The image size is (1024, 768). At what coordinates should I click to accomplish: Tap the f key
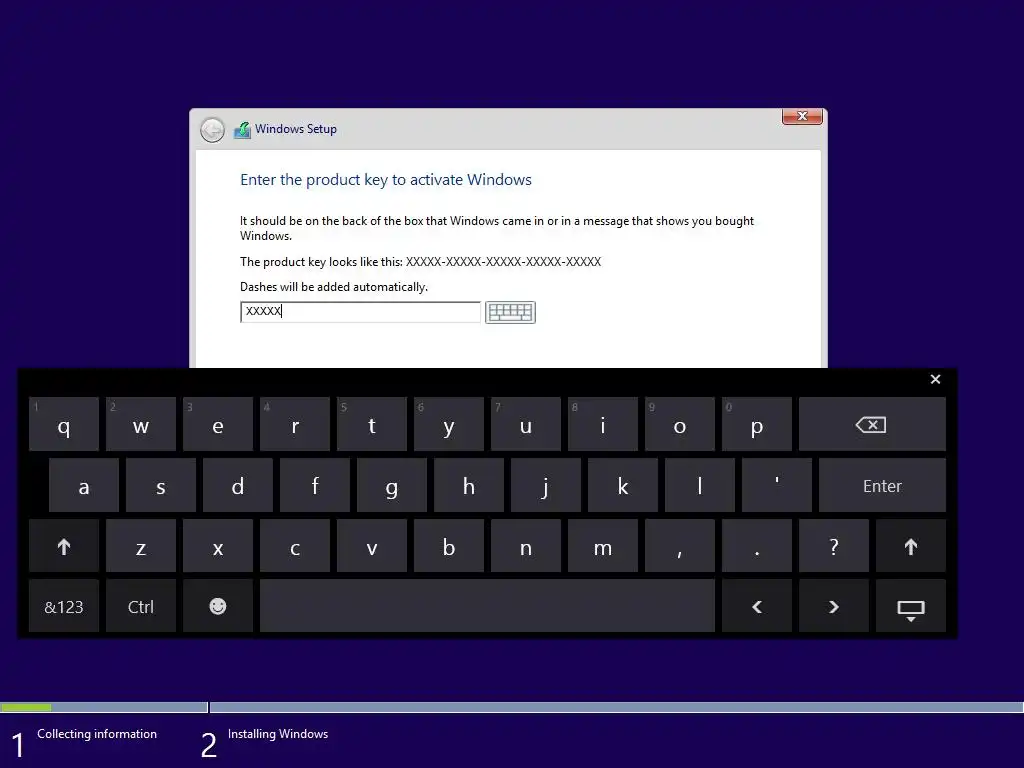click(315, 485)
